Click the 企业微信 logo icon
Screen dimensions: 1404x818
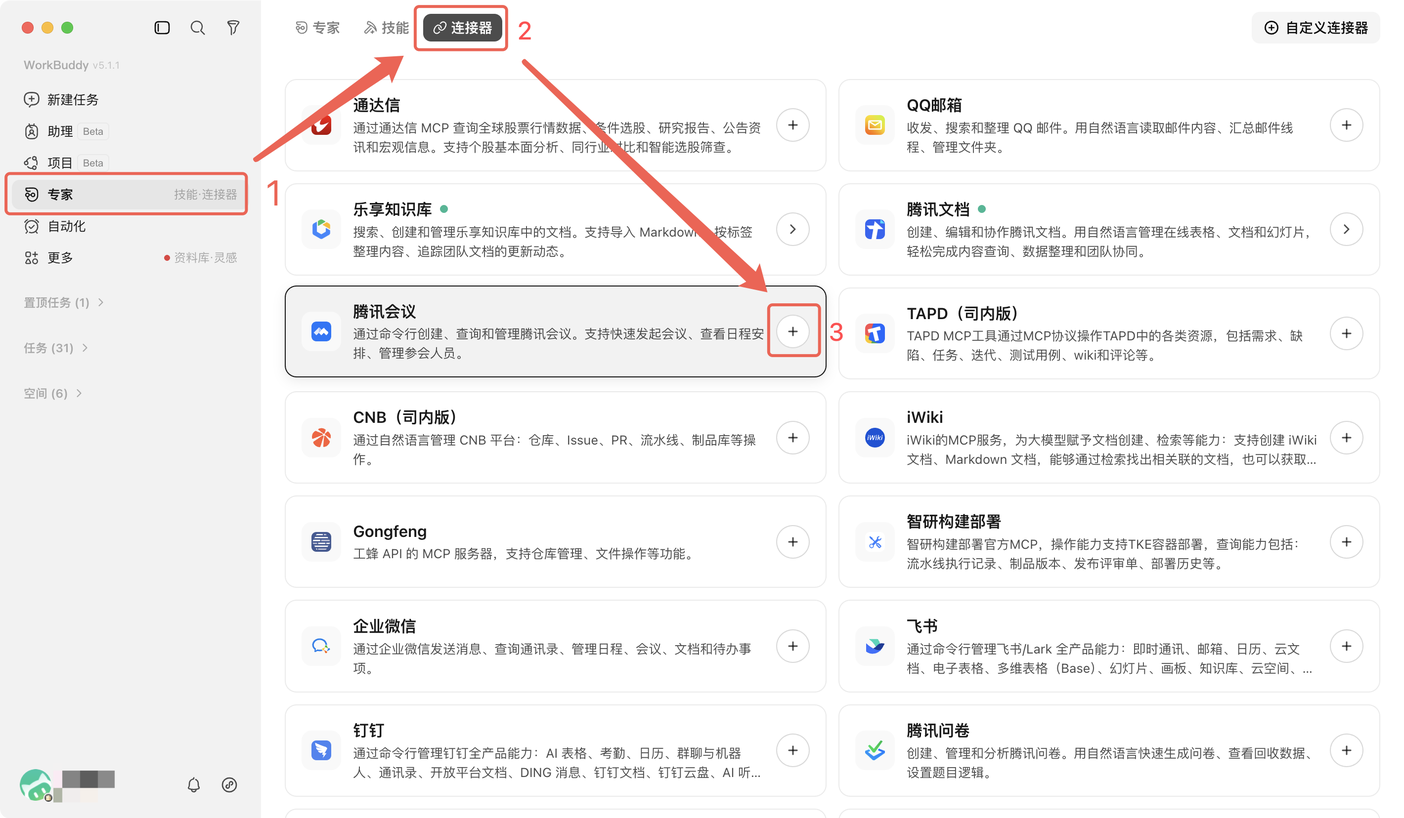pos(321,646)
